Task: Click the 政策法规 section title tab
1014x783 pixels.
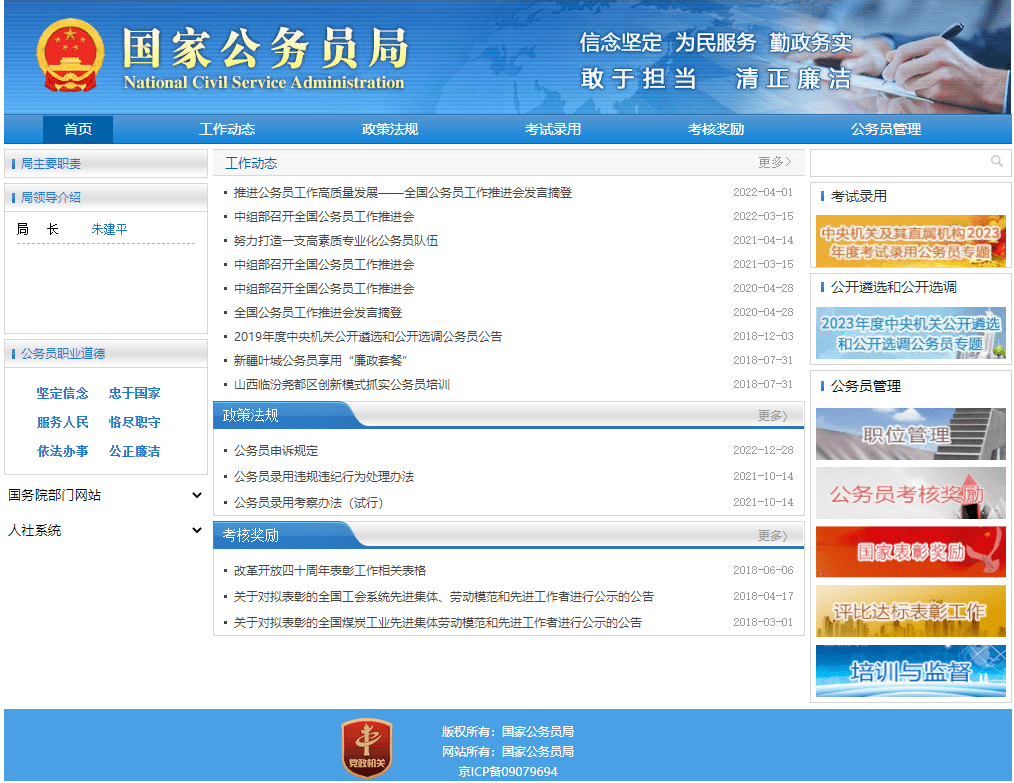Action: point(250,415)
